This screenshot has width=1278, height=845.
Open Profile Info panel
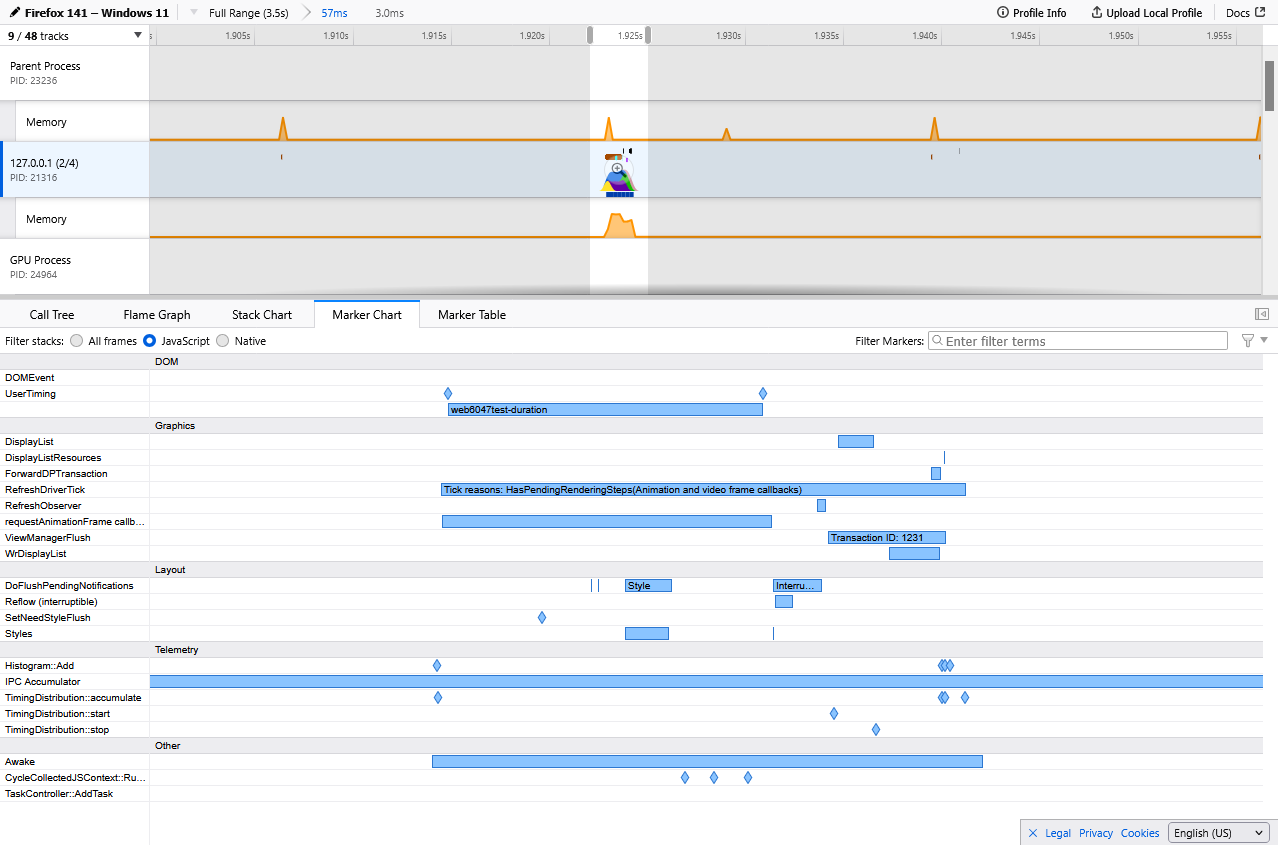click(x=1032, y=13)
